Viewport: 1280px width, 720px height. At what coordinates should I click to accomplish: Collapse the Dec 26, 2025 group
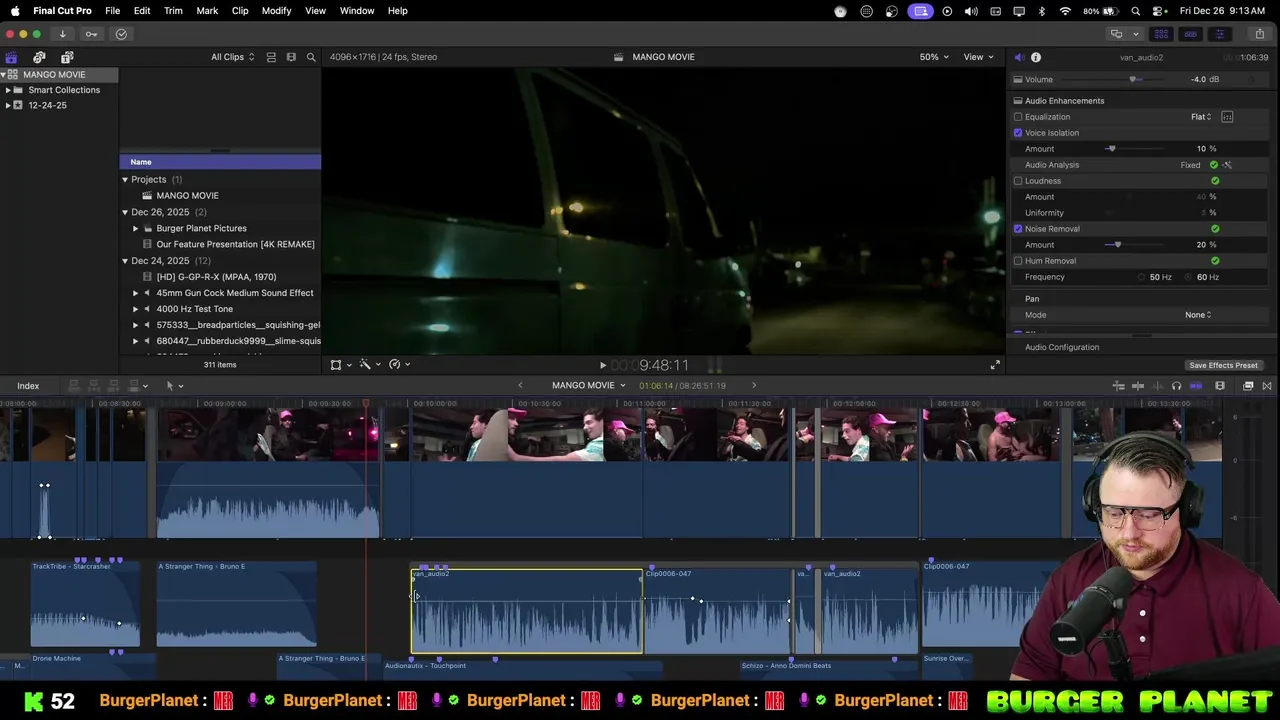pyautogui.click(x=125, y=212)
